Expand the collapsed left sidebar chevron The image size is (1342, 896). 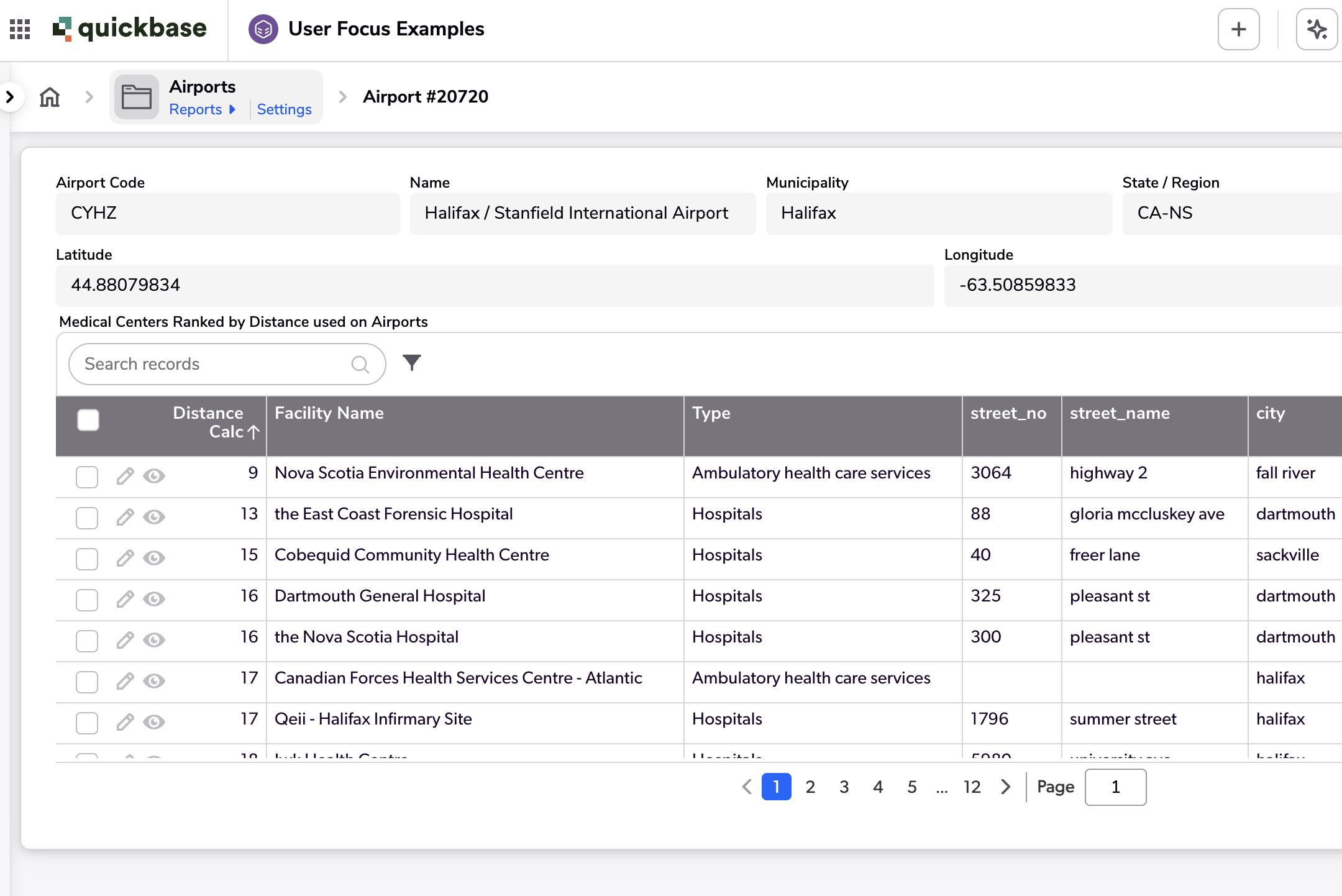tap(9, 97)
